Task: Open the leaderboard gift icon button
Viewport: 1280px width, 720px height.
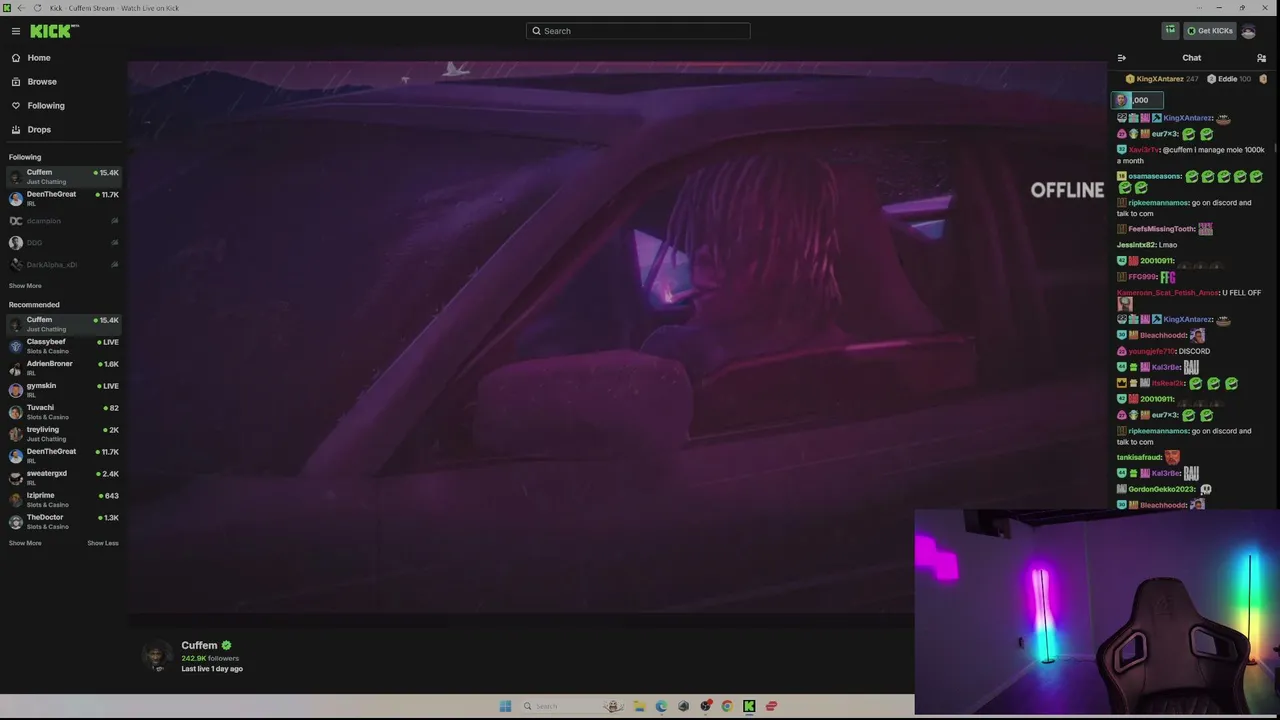Action: [x=1170, y=31]
